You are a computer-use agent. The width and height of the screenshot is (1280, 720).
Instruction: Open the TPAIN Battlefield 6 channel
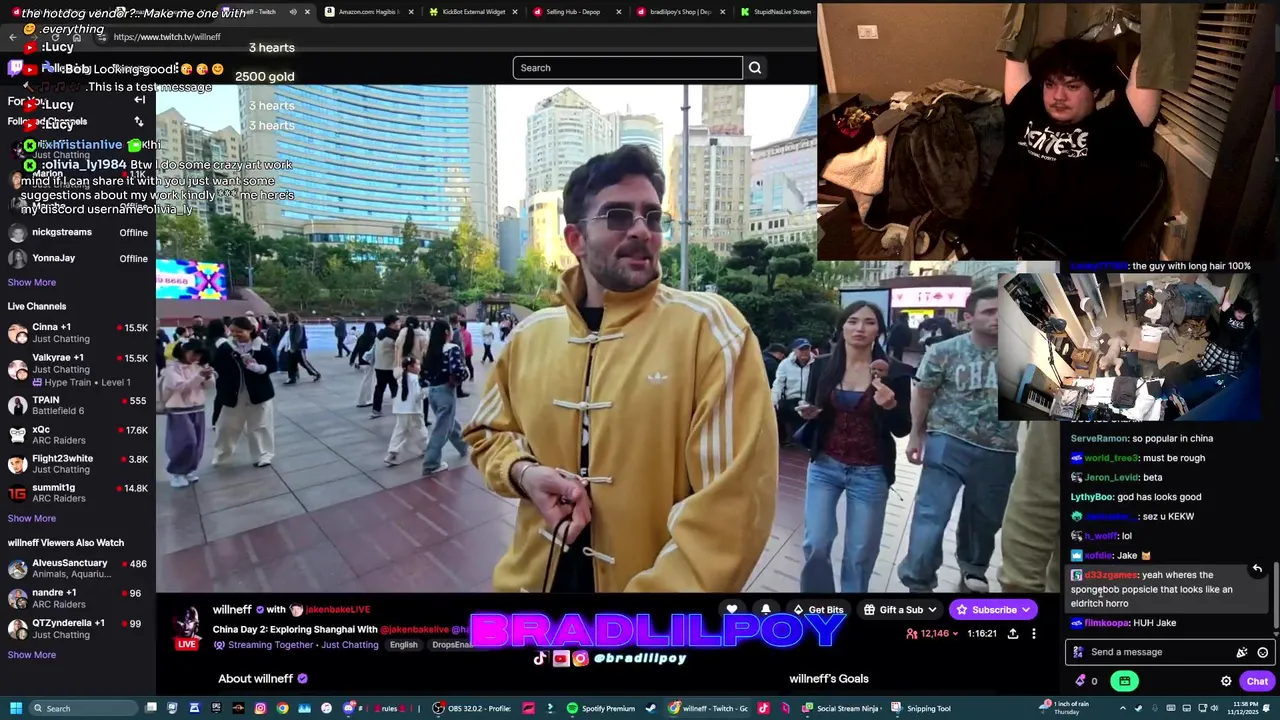pyautogui.click(x=78, y=405)
